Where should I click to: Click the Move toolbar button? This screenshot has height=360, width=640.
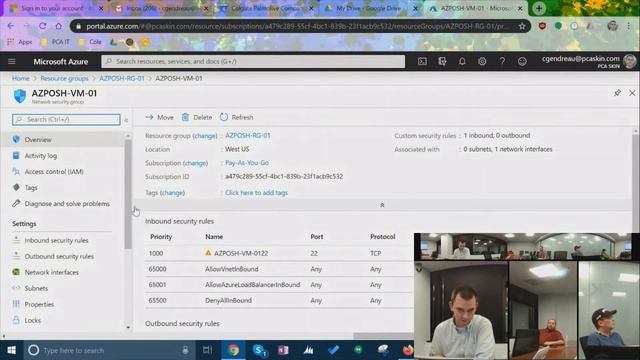[160, 117]
